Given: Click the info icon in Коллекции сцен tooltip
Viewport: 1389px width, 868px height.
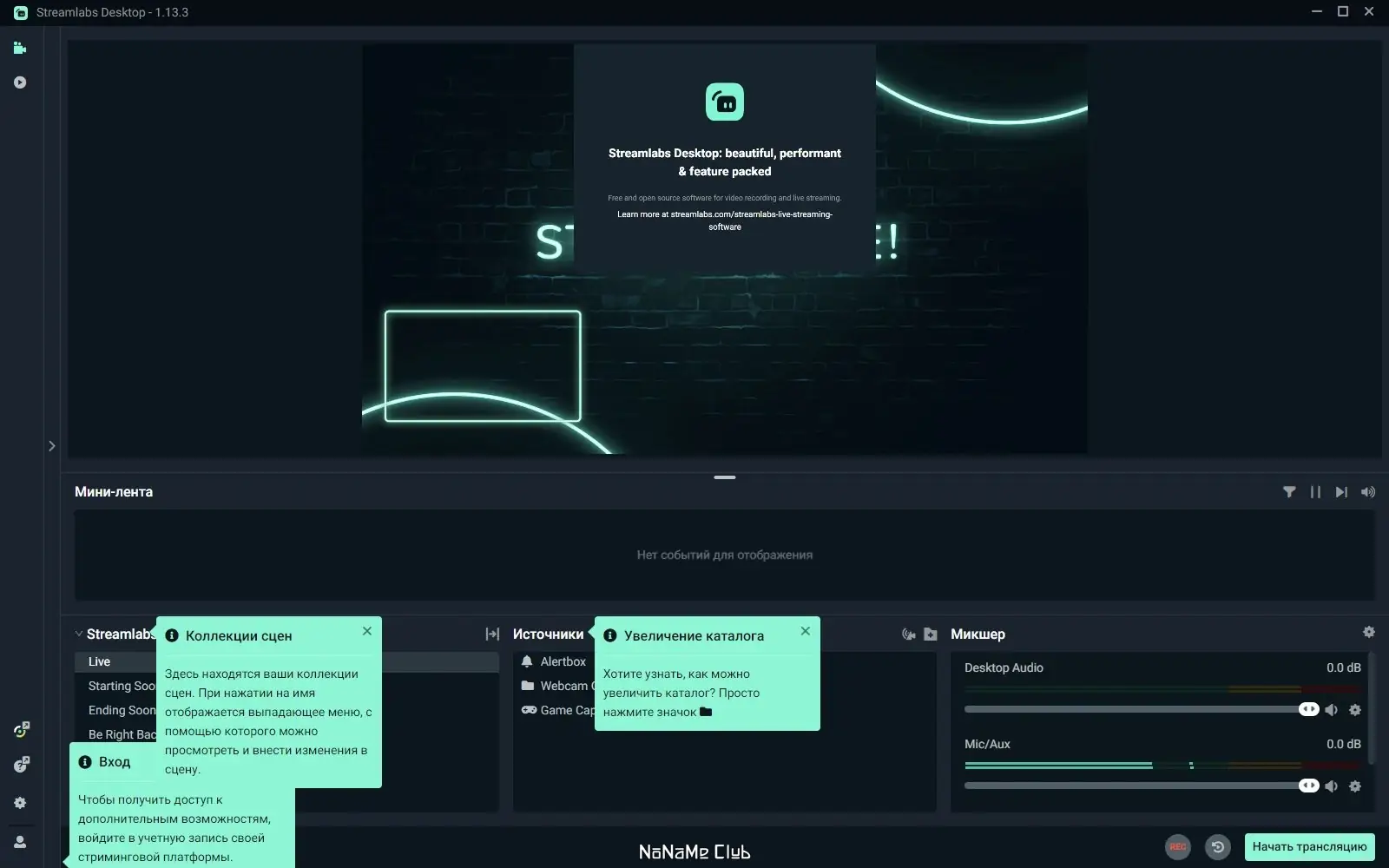Looking at the screenshot, I should (172, 635).
